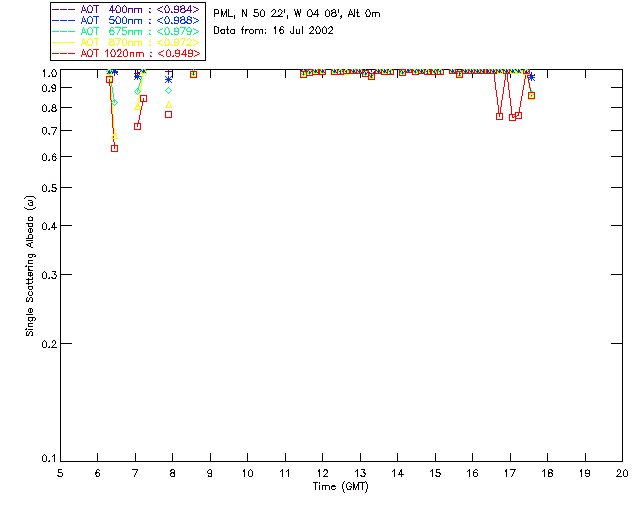This screenshot has width=640, height=512.
Task: Select the y-axis tick label '0.9'
Action: [x=49, y=88]
